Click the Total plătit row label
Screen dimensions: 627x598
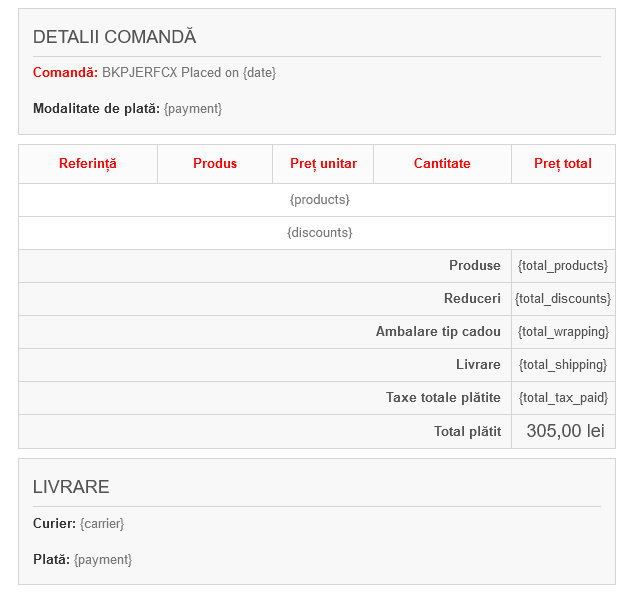(x=467, y=431)
